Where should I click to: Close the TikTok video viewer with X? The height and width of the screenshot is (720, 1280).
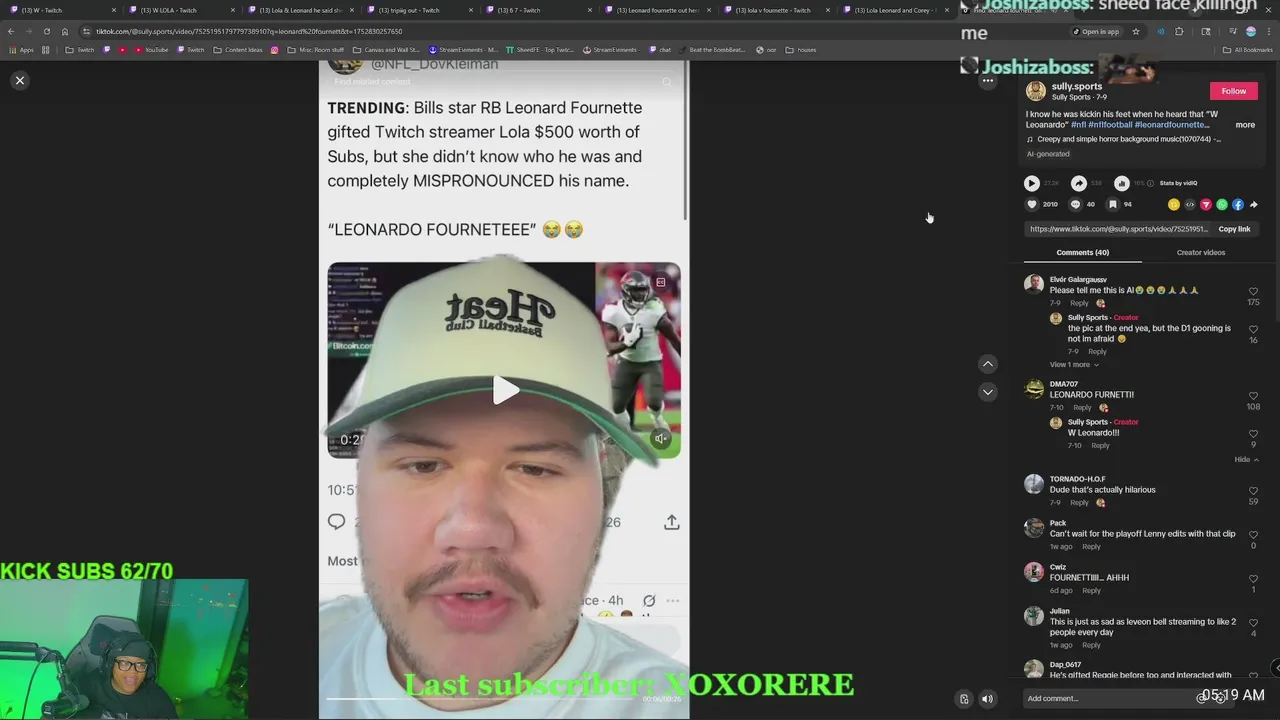point(20,80)
